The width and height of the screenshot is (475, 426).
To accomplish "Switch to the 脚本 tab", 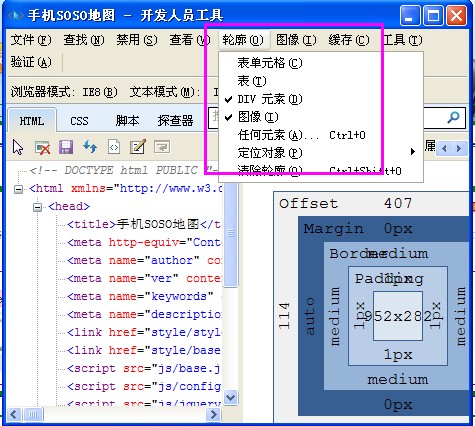I will point(127,121).
